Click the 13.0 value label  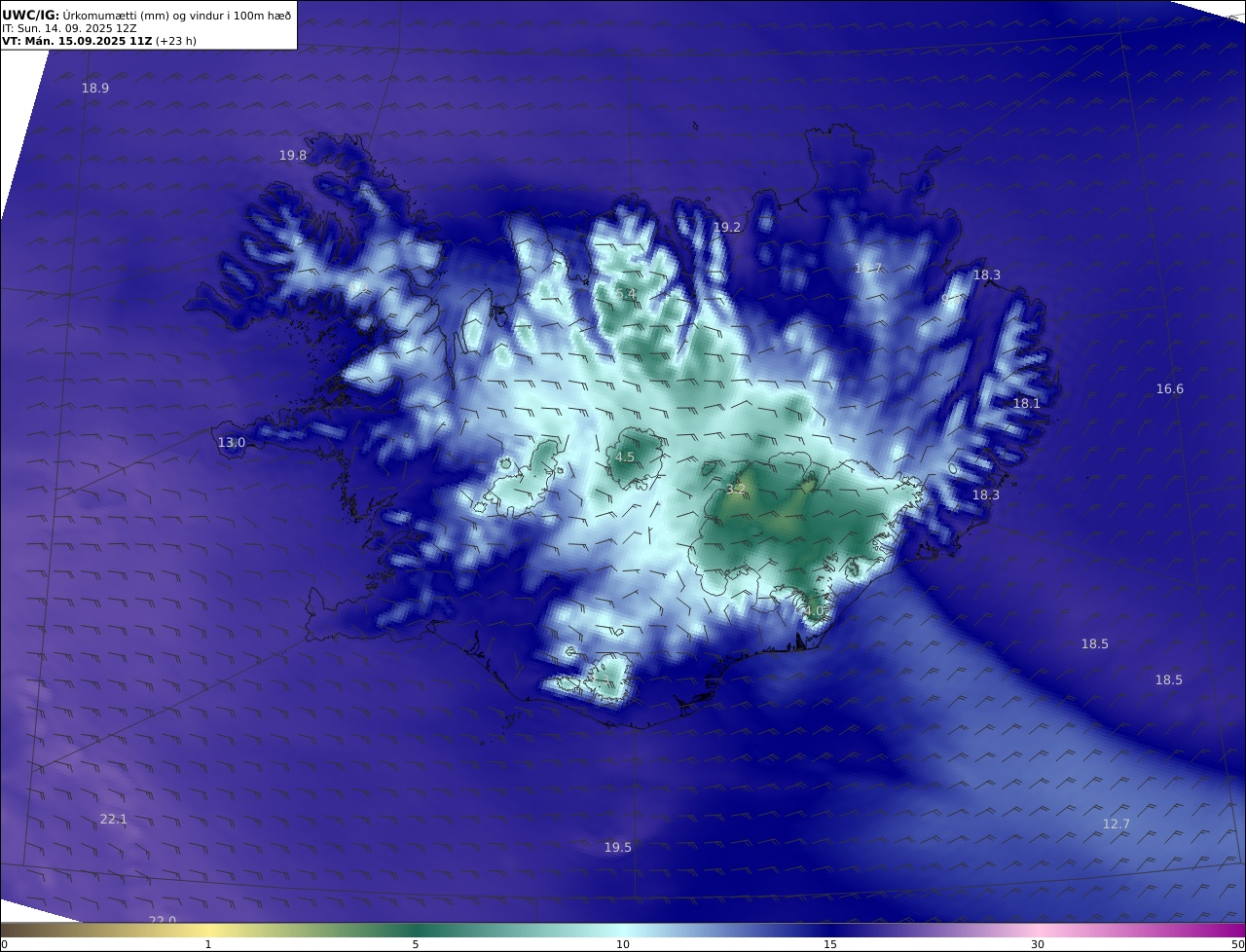pyautogui.click(x=232, y=442)
